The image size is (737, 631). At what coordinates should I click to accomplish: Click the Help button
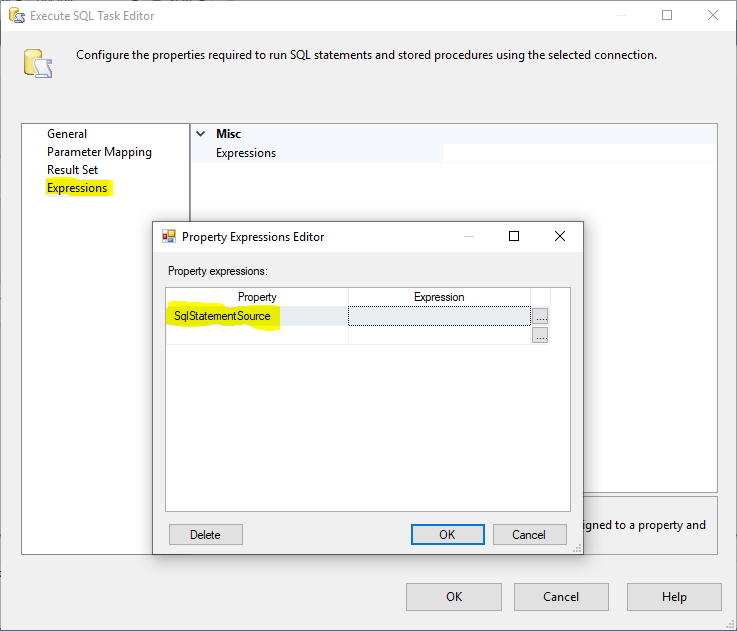[x=674, y=597]
